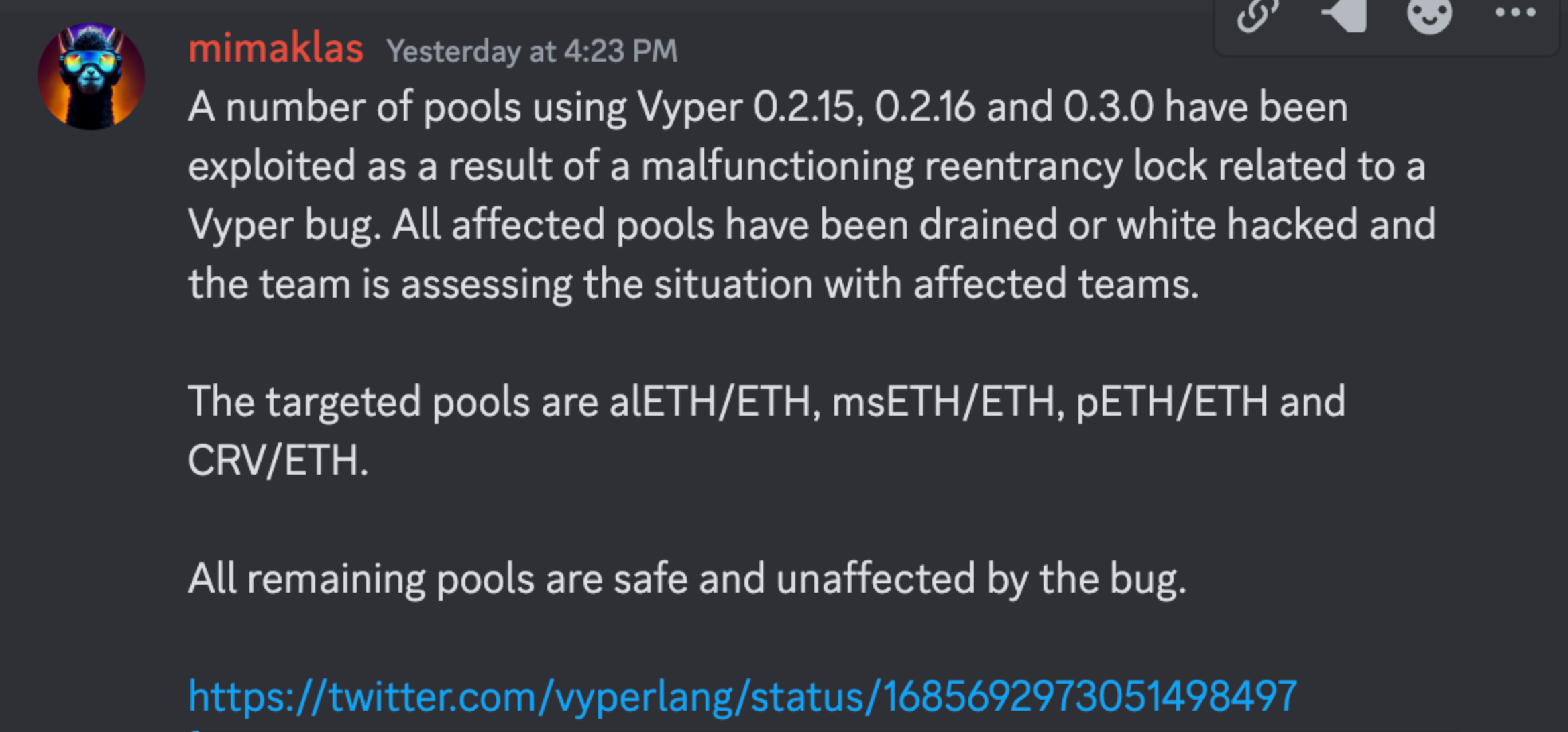Image resolution: width=1568 pixels, height=732 pixels.
Task: Open the twitter.com/vyperlang status link
Action: [742, 696]
